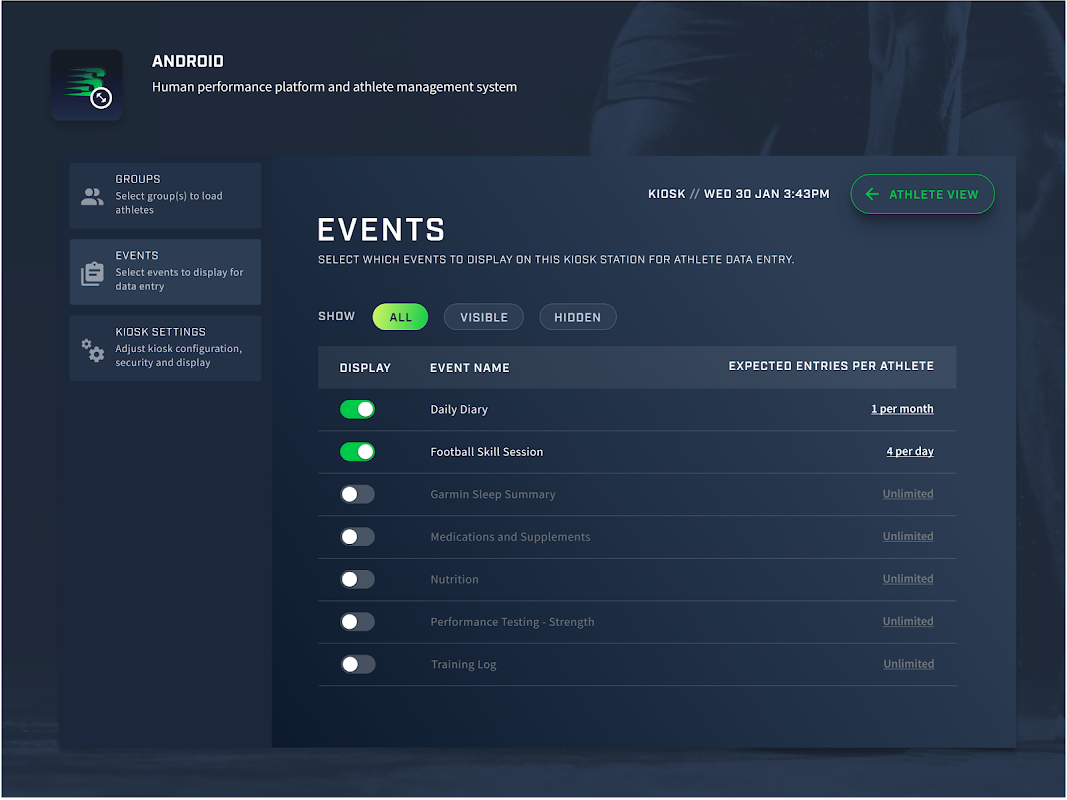Click the Kiosk date and time text
This screenshot has width=1067, height=800.
[x=739, y=194]
